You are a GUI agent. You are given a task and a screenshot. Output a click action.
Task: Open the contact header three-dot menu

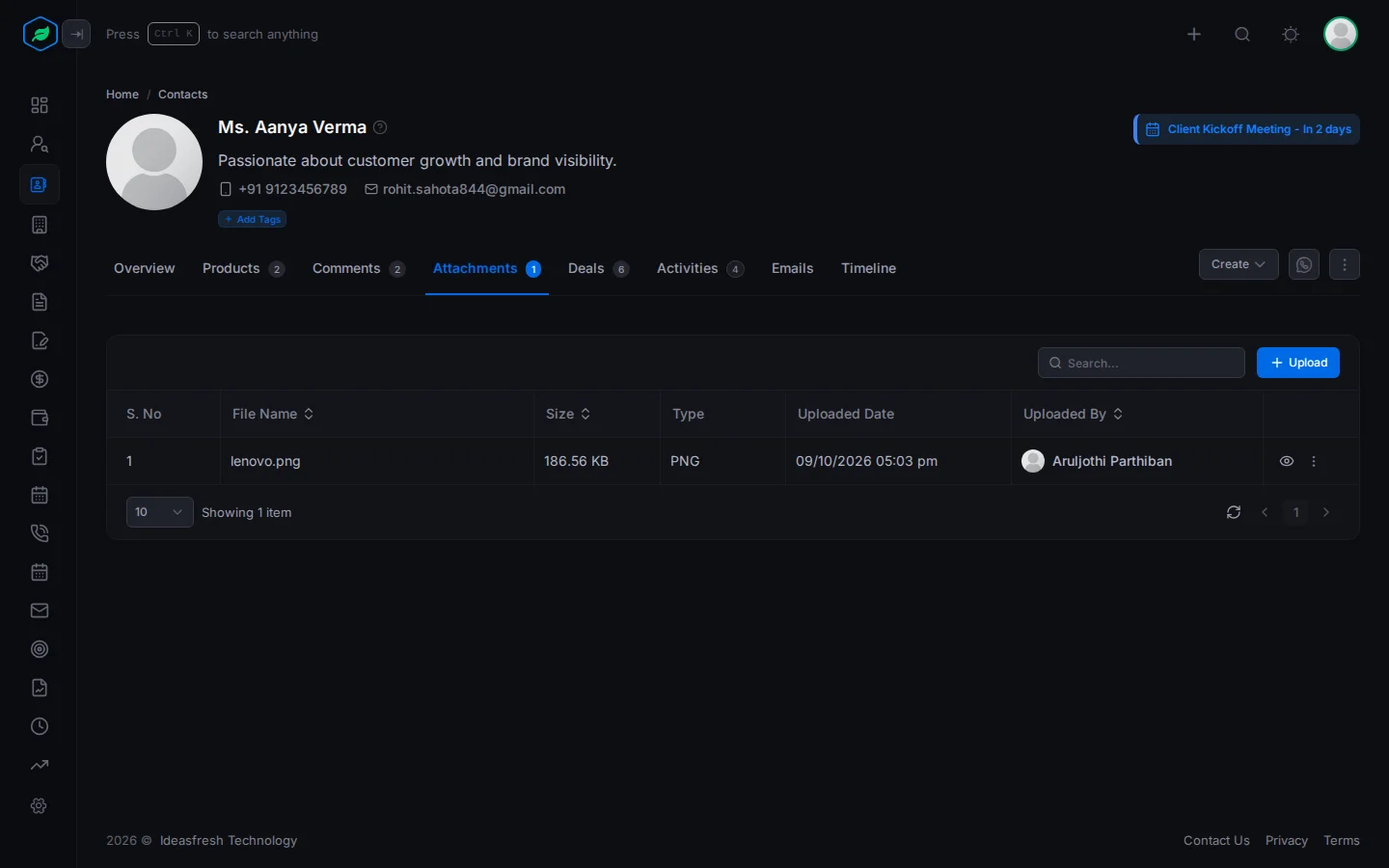[x=1345, y=264]
